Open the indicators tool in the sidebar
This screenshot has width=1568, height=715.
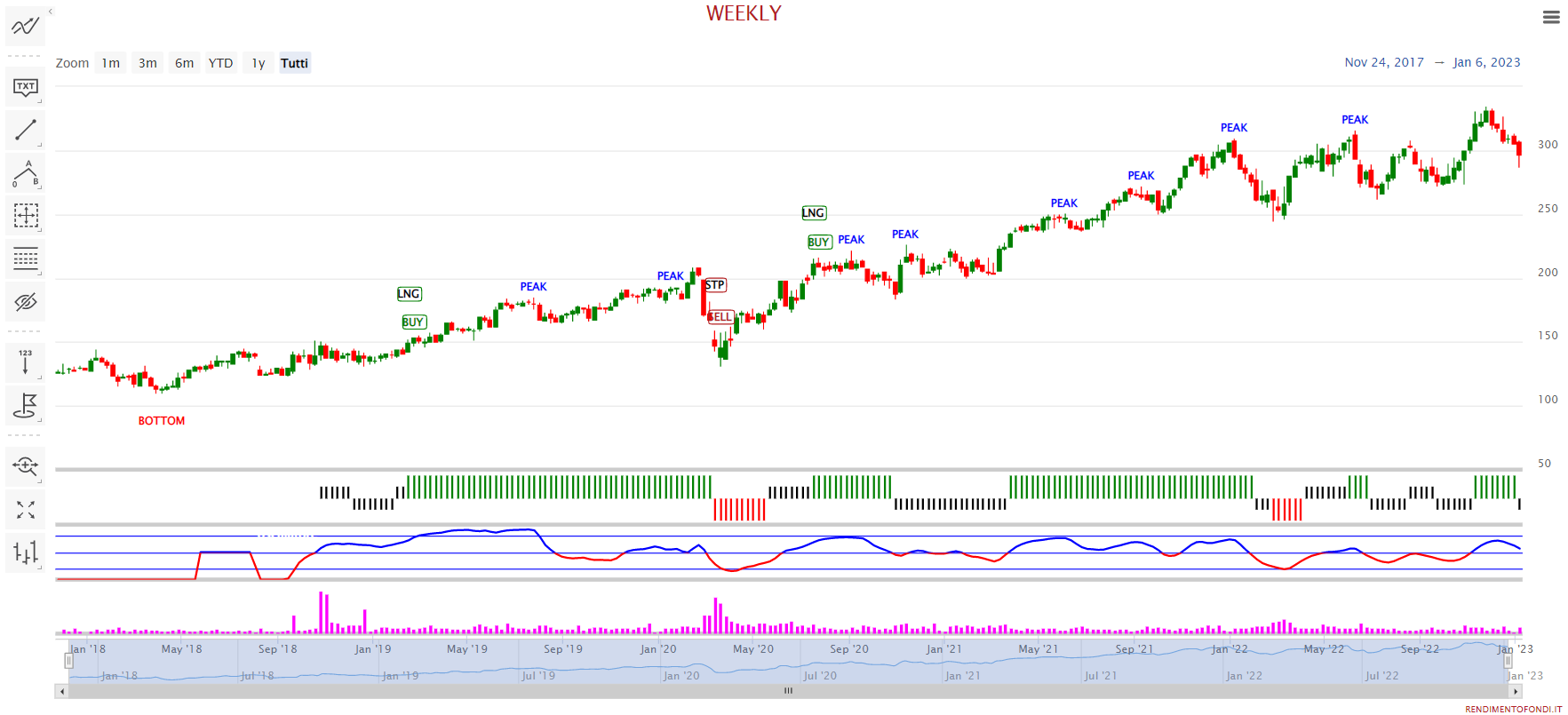point(25,26)
